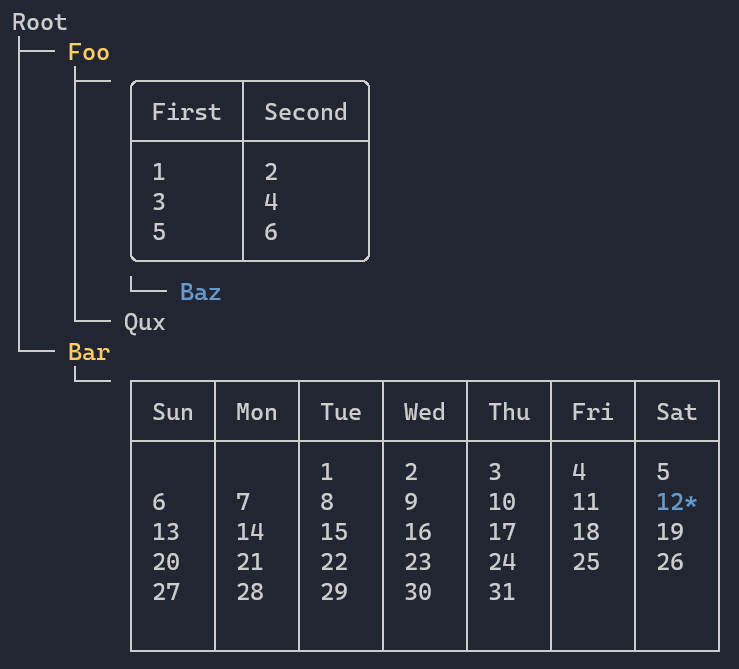Viewport: 739px width, 669px height.
Task: Click the Second column header
Action: tap(305, 112)
